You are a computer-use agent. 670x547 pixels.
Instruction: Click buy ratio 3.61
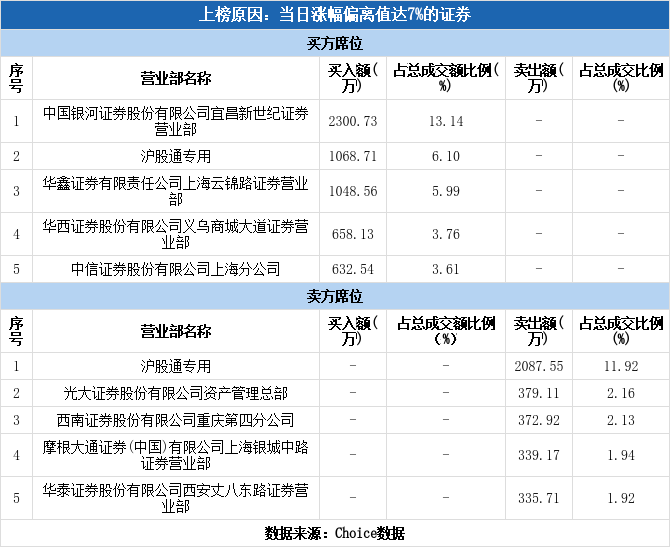(x=446, y=269)
